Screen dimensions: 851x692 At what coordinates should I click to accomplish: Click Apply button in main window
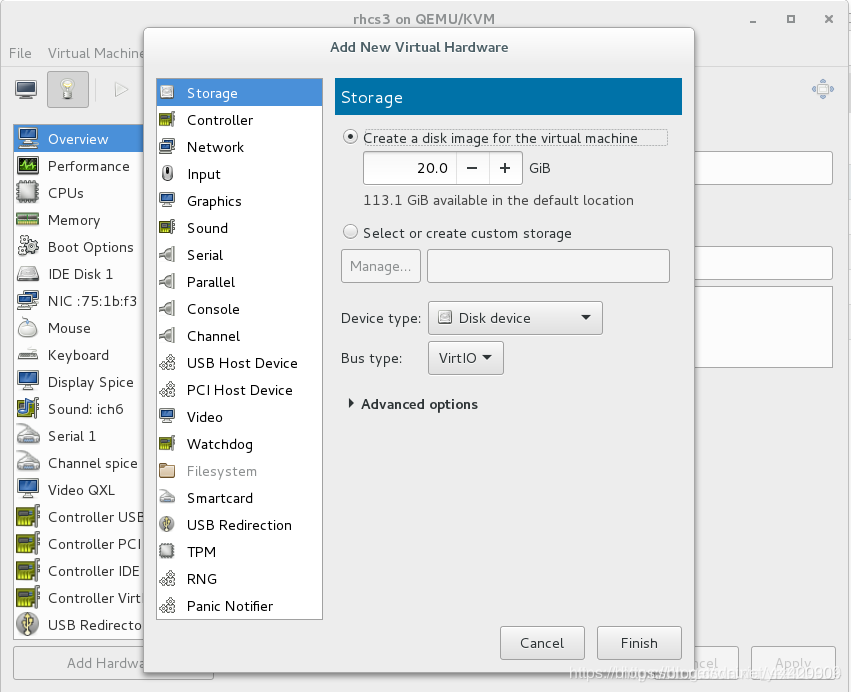793,663
